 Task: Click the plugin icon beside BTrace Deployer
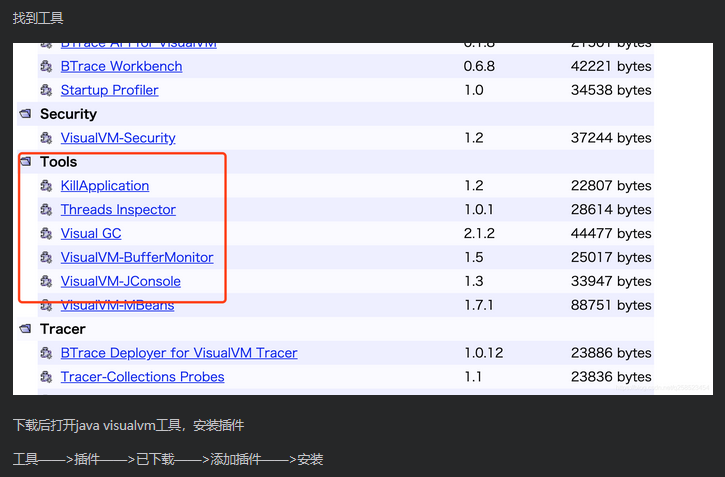[x=46, y=353]
